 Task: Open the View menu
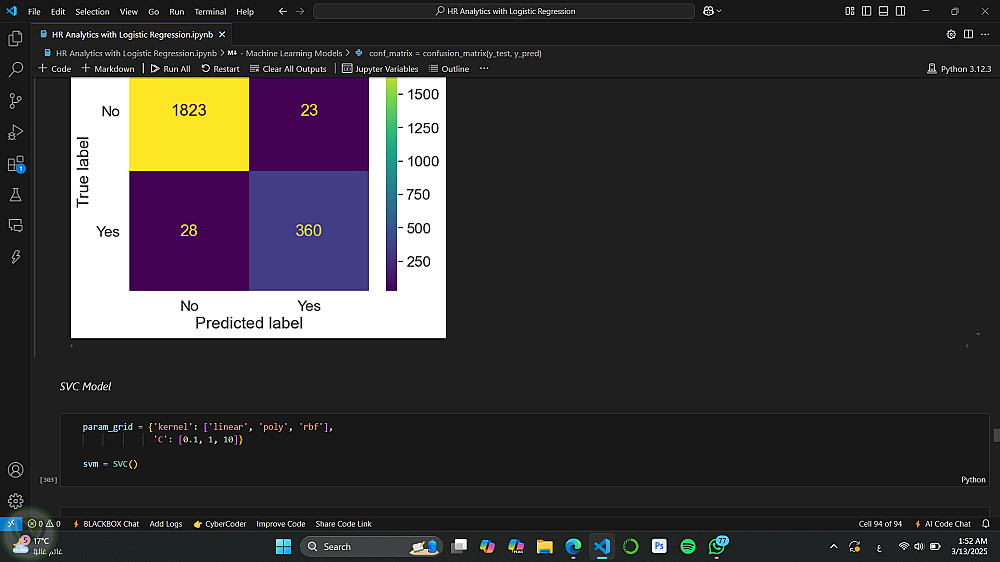click(x=129, y=11)
